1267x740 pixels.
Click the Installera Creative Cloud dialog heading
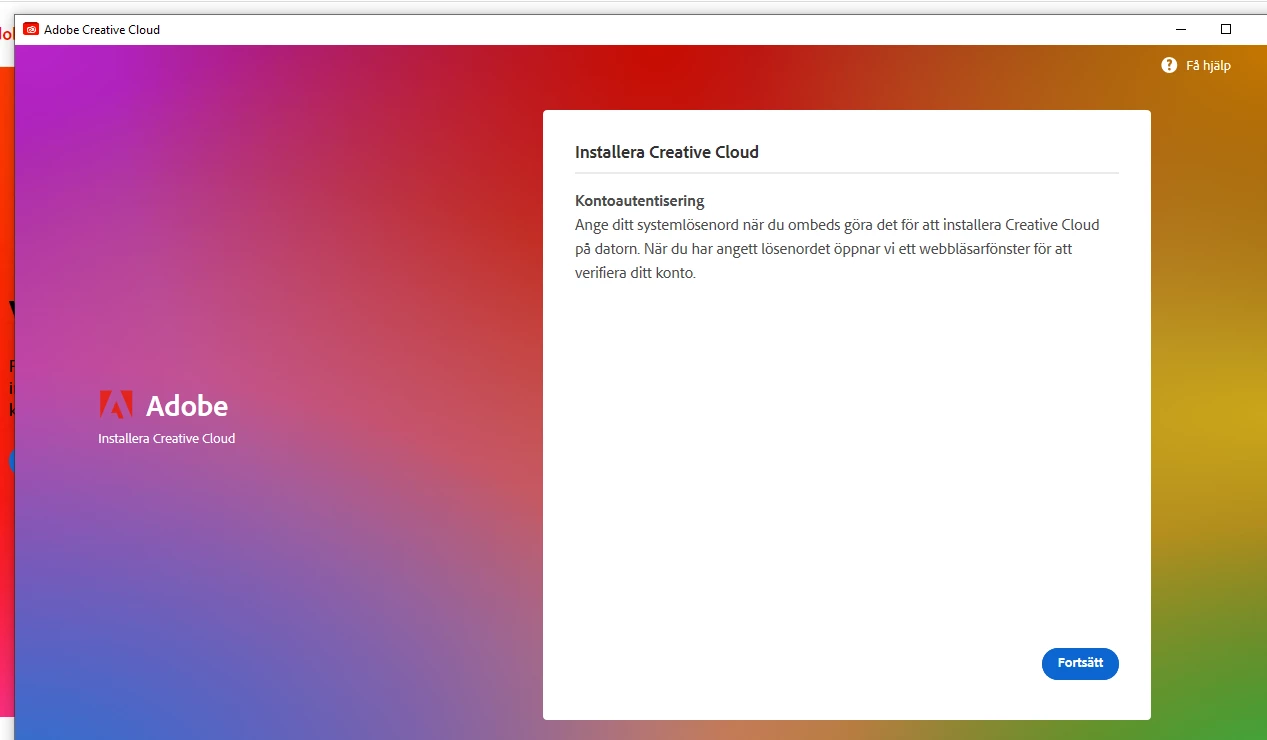pyautogui.click(x=667, y=152)
